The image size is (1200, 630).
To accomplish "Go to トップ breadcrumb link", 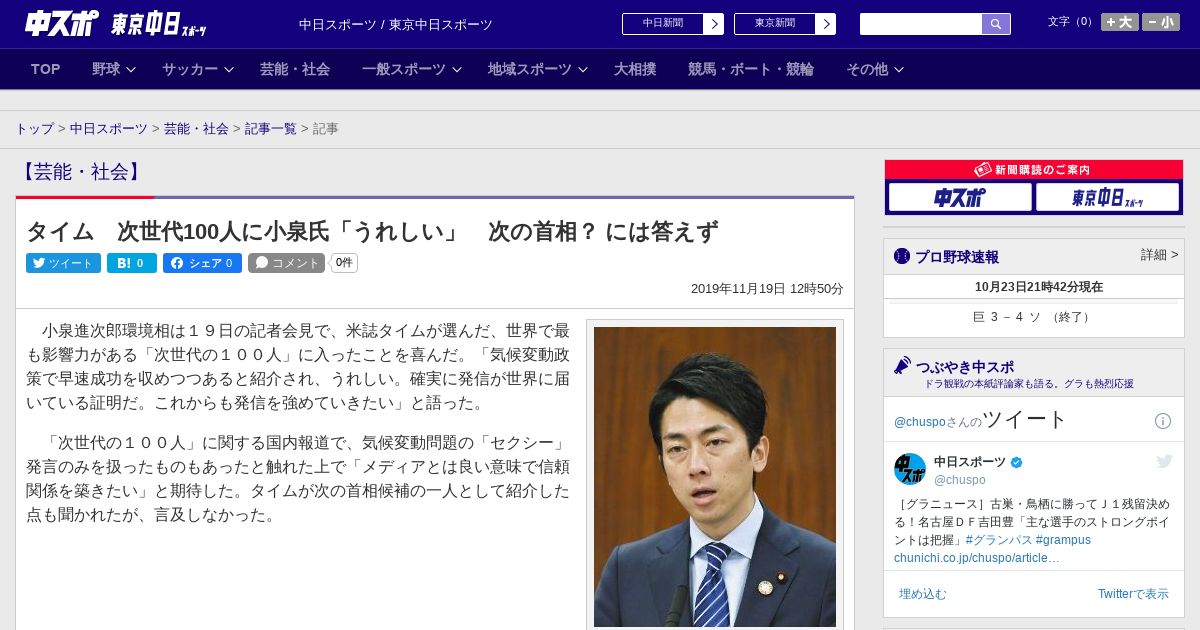I will [35, 129].
